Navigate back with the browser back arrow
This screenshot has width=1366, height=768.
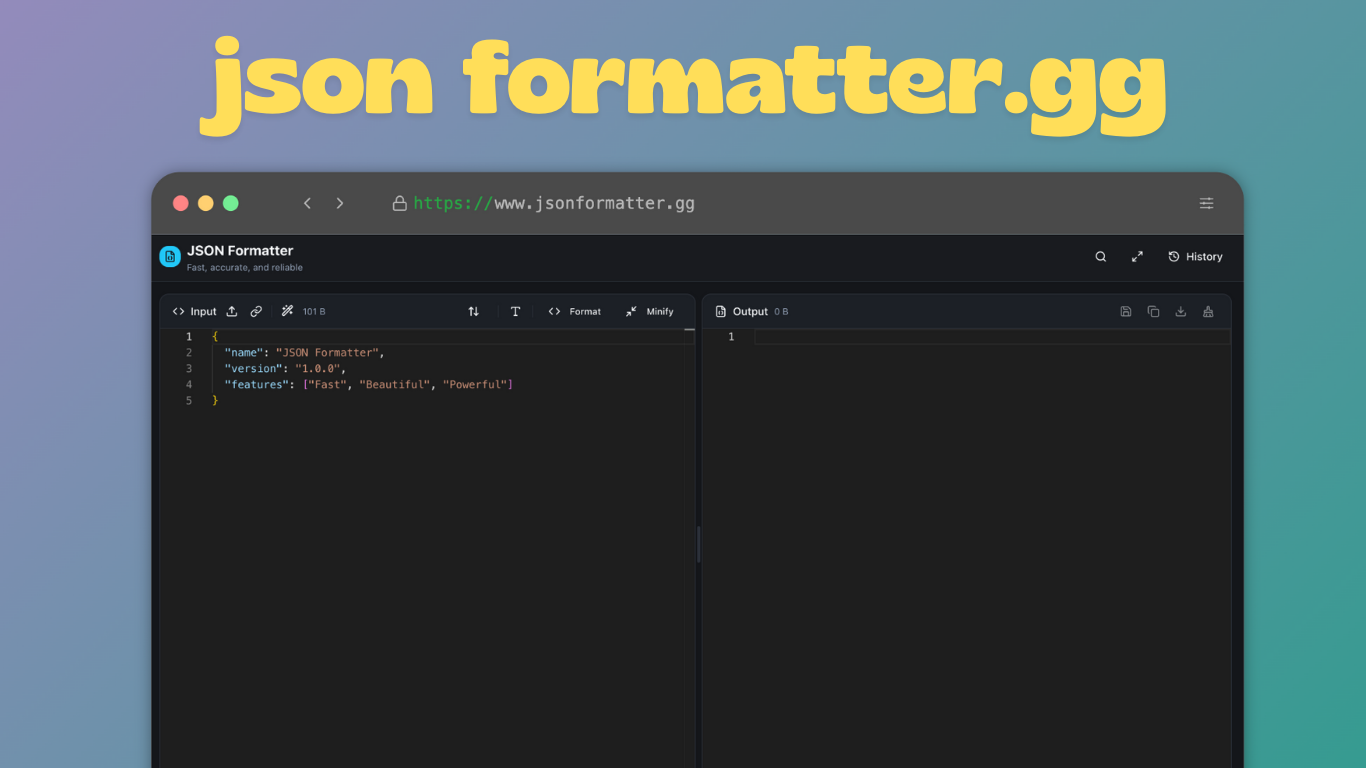pyautogui.click(x=307, y=202)
